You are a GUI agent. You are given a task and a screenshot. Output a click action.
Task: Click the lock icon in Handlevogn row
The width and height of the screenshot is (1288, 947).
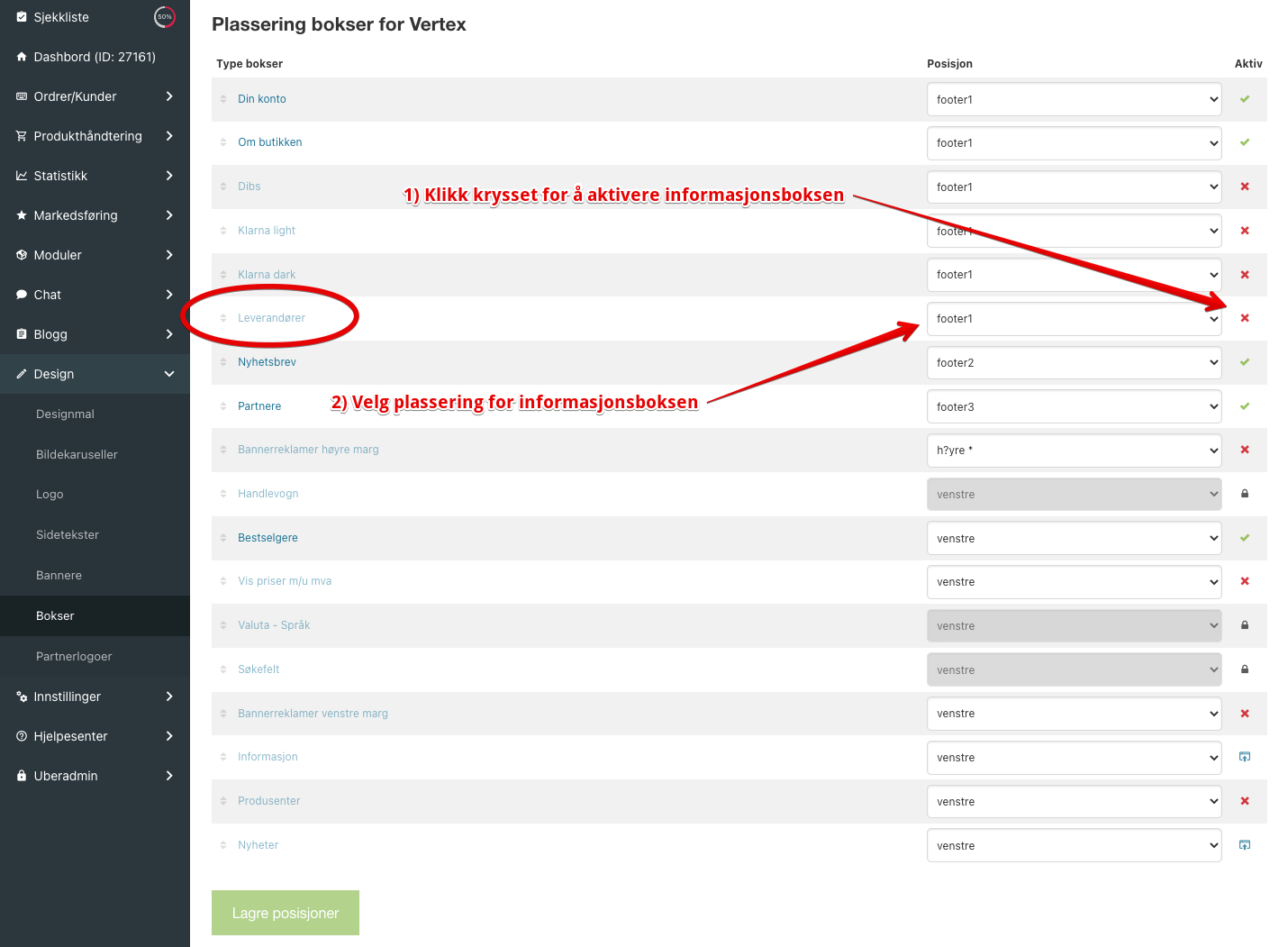(1245, 494)
